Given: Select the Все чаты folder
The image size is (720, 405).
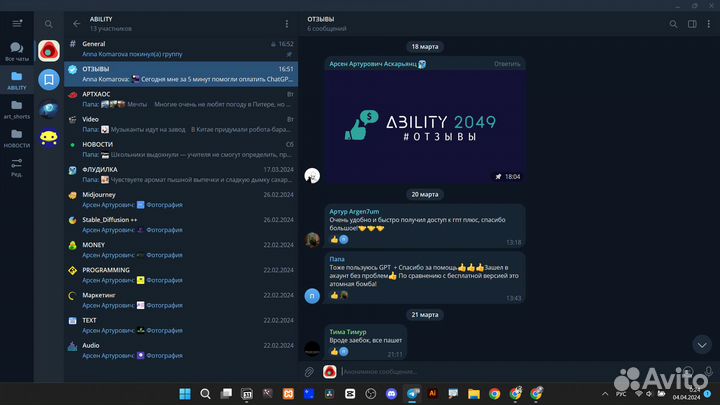Looking at the screenshot, I should point(17,51).
